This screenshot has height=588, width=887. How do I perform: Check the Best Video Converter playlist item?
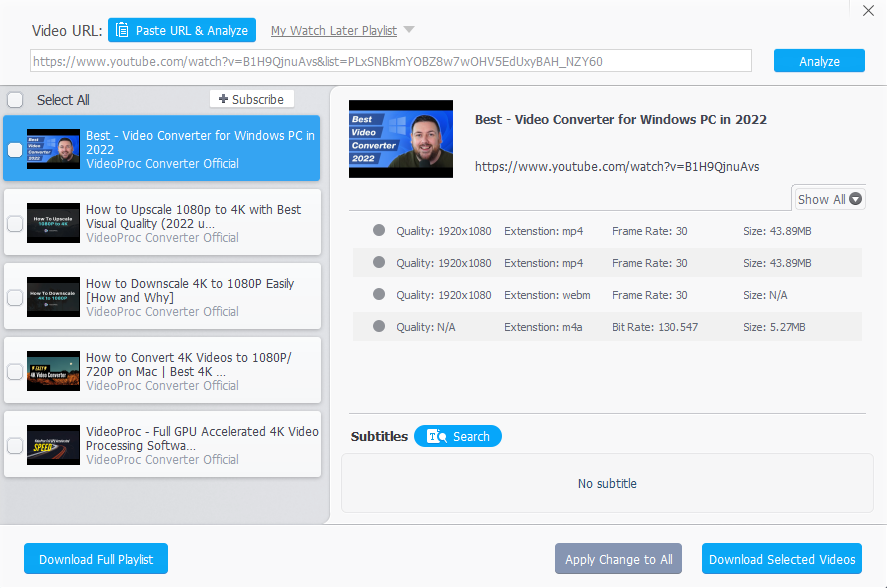pos(15,150)
